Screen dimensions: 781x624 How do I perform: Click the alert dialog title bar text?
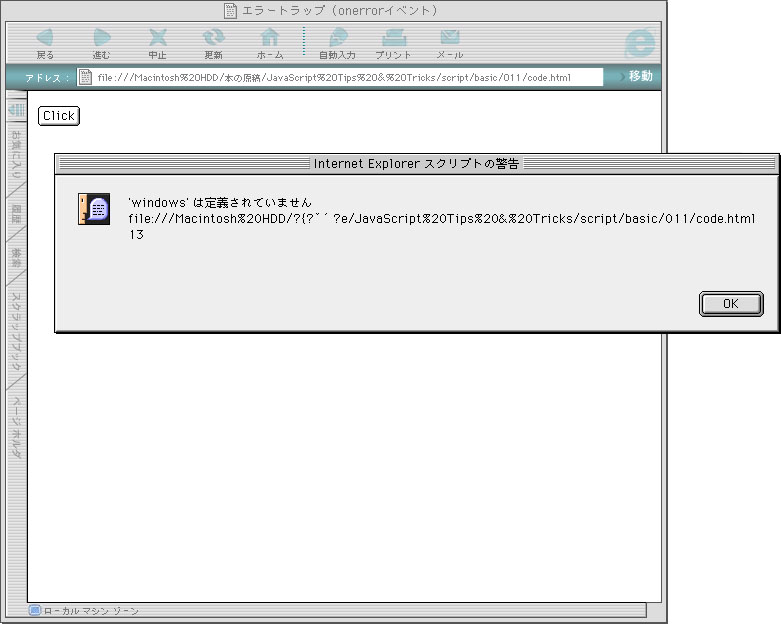coord(416,164)
